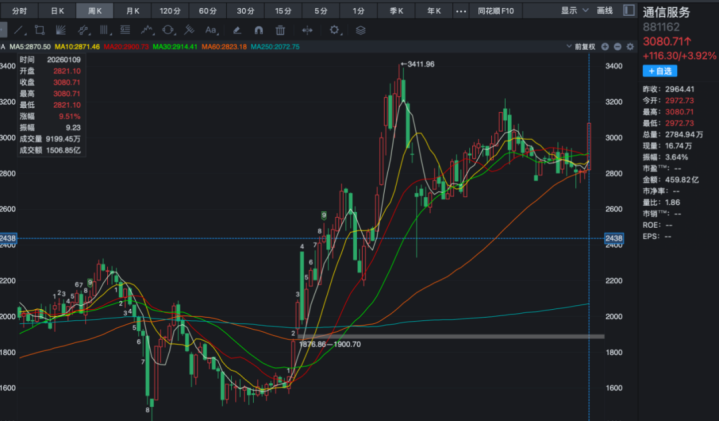The height and width of the screenshot is (421, 719).
Task: Expand the 显示 dropdown
Action: pyautogui.click(x=573, y=10)
